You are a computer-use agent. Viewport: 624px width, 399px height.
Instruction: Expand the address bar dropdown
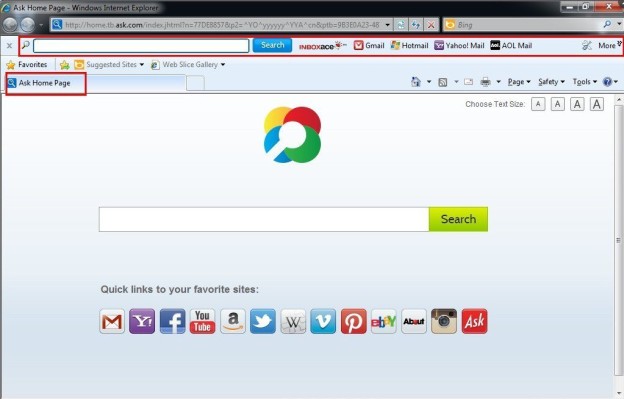click(x=387, y=25)
